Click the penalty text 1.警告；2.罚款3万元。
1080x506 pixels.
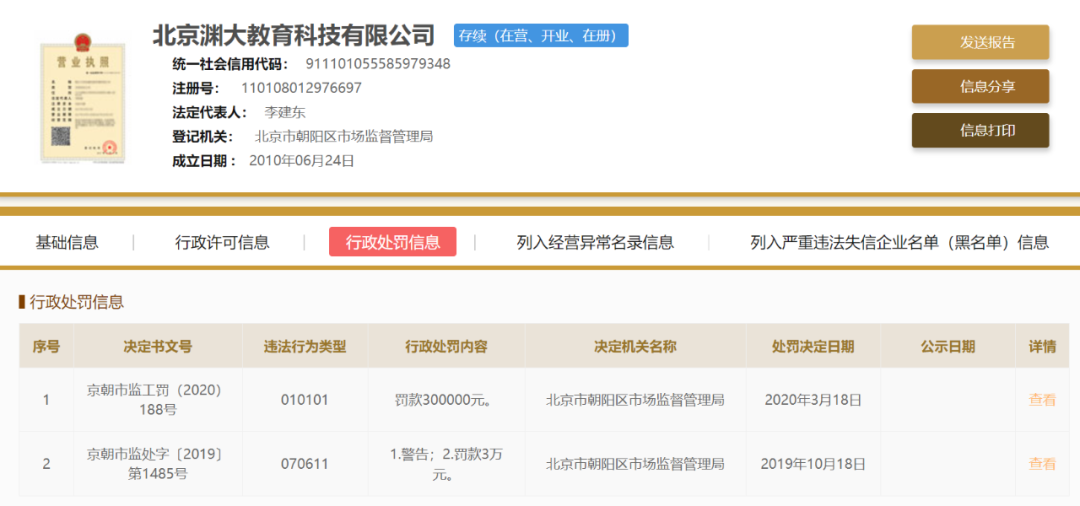[446, 464]
